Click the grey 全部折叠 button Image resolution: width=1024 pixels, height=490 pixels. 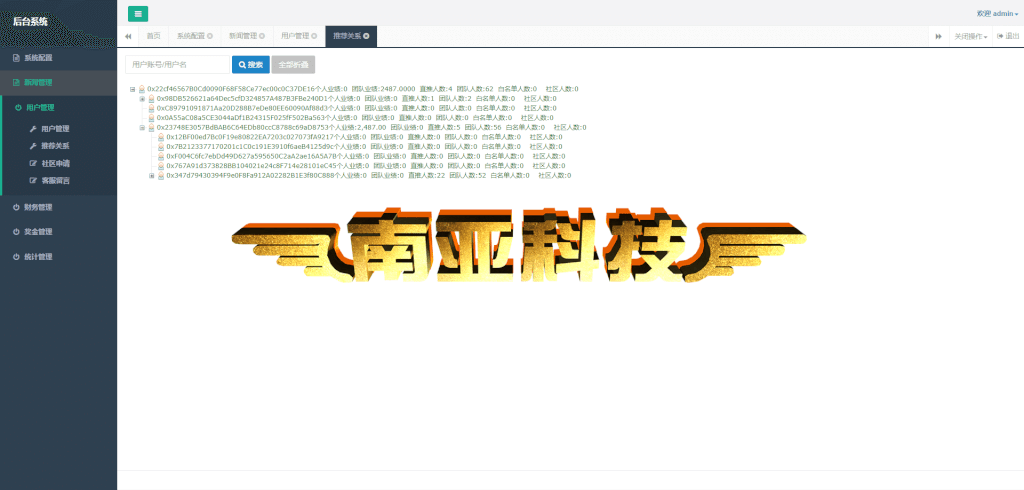click(x=293, y=65)
